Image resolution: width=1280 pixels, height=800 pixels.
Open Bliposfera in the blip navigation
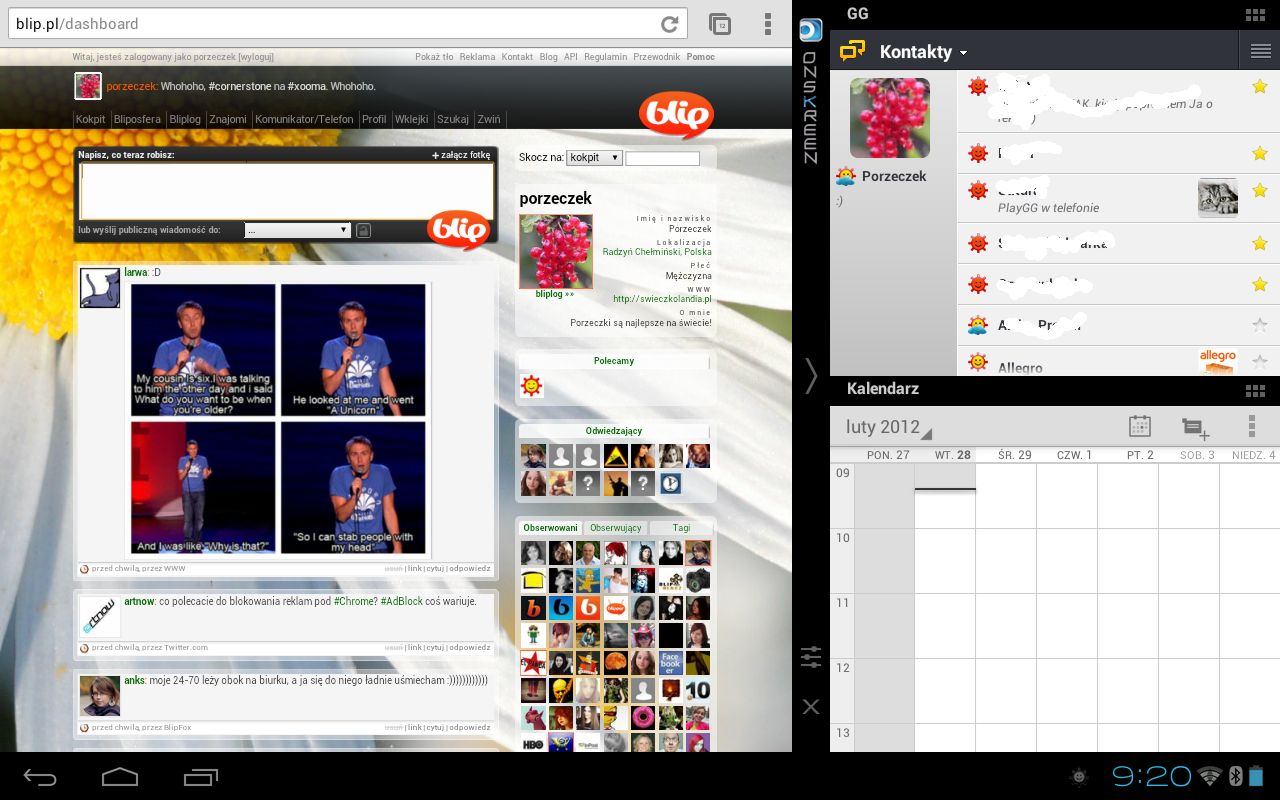(x=137, y=119)
